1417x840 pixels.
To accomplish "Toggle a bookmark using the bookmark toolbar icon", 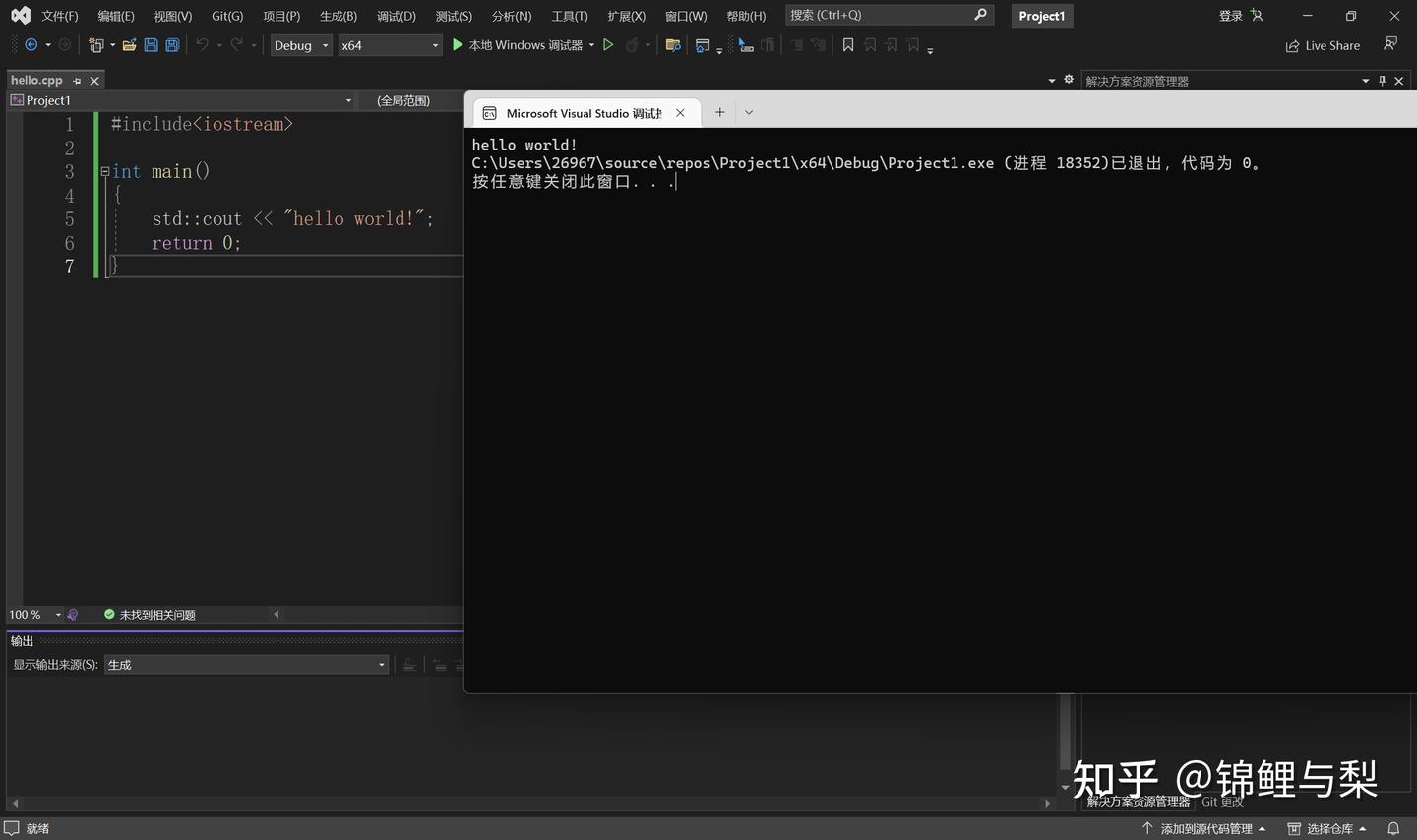I will pos(848,44).
